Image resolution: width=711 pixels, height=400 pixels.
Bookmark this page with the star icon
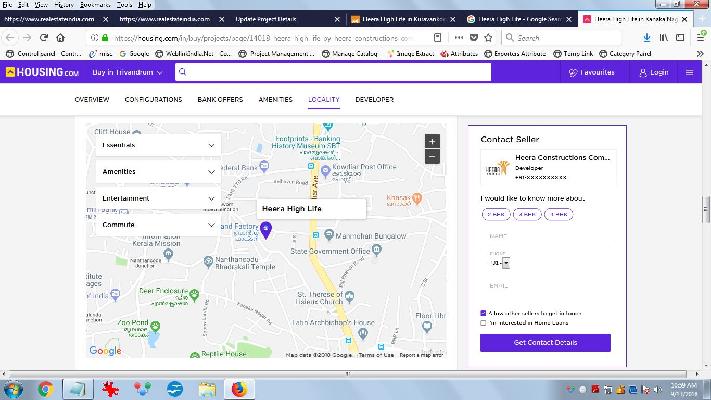tap(488, 38)
